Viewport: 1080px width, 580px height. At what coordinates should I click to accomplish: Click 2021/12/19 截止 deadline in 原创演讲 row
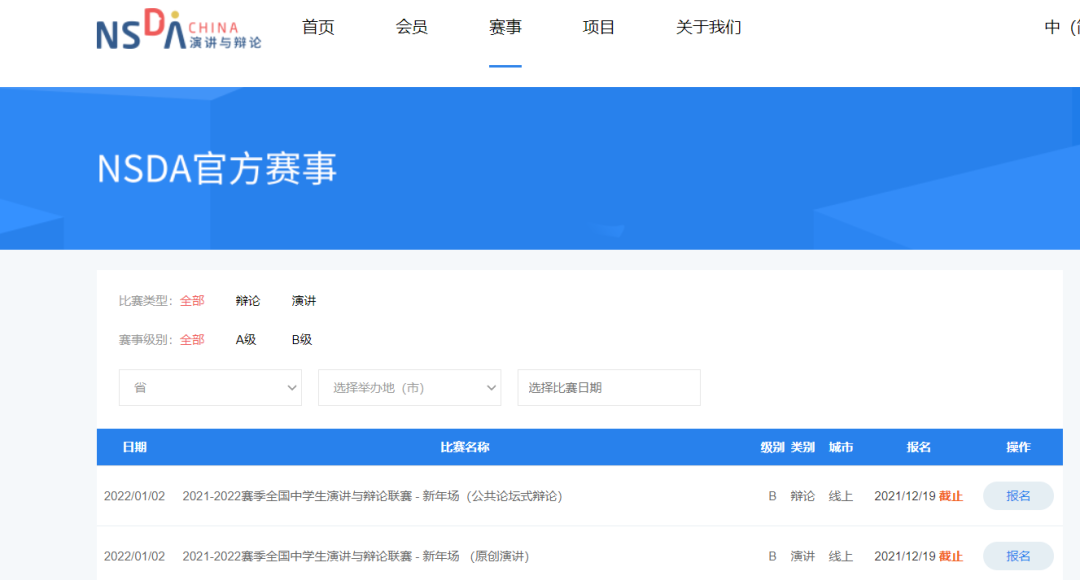point(918,557)
